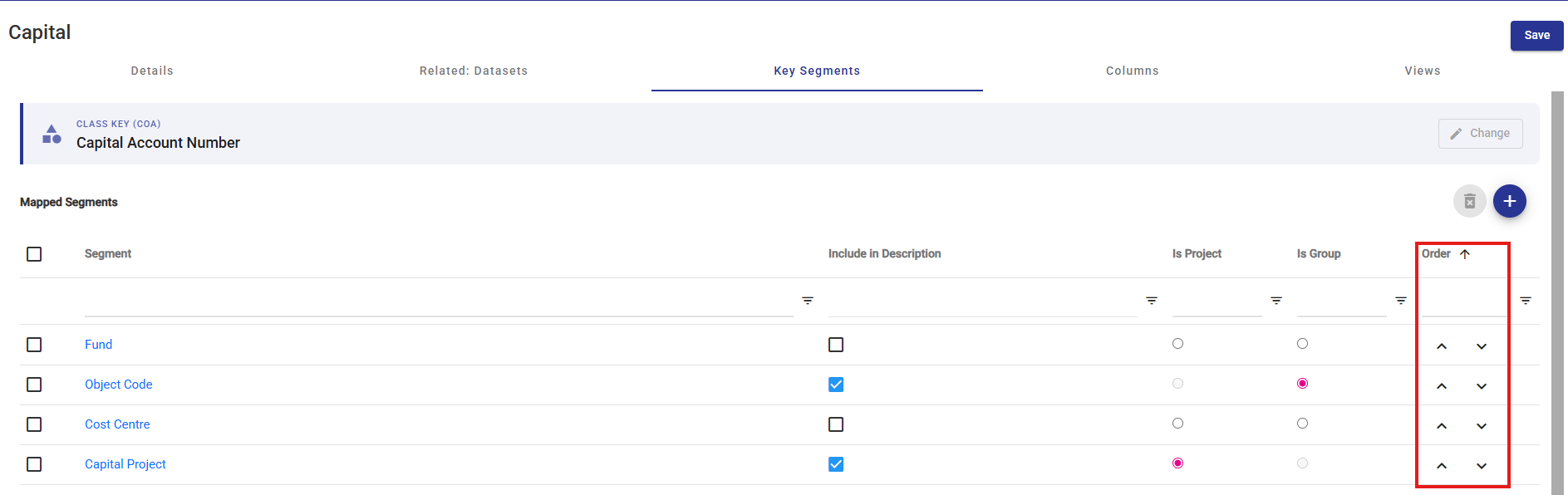Select the Object Code row checkbox
This screenshot has width=1568, height=495.
(x=34, y=385)
